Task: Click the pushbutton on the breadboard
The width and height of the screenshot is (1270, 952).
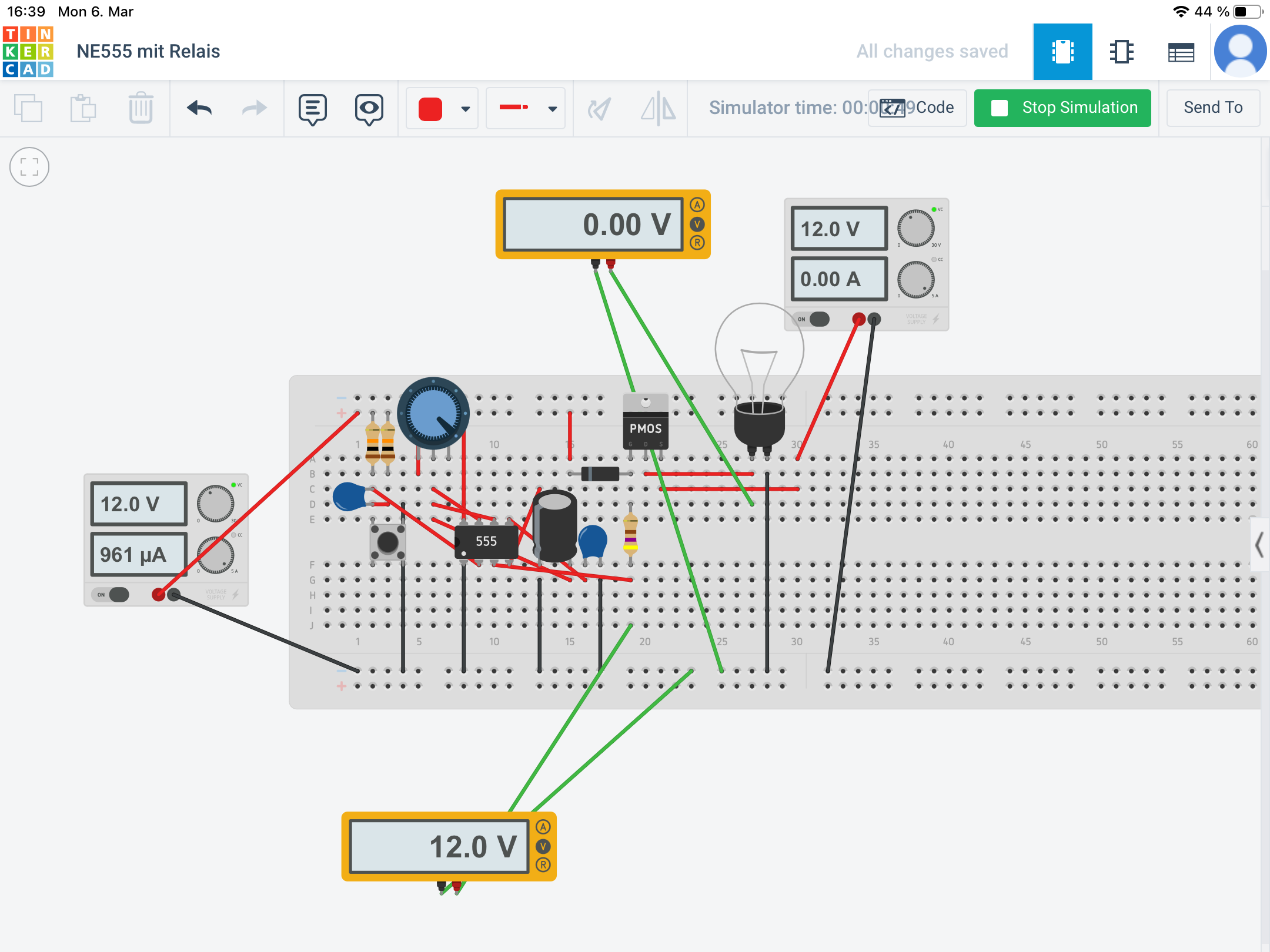Action: click(x=387, y=542)
